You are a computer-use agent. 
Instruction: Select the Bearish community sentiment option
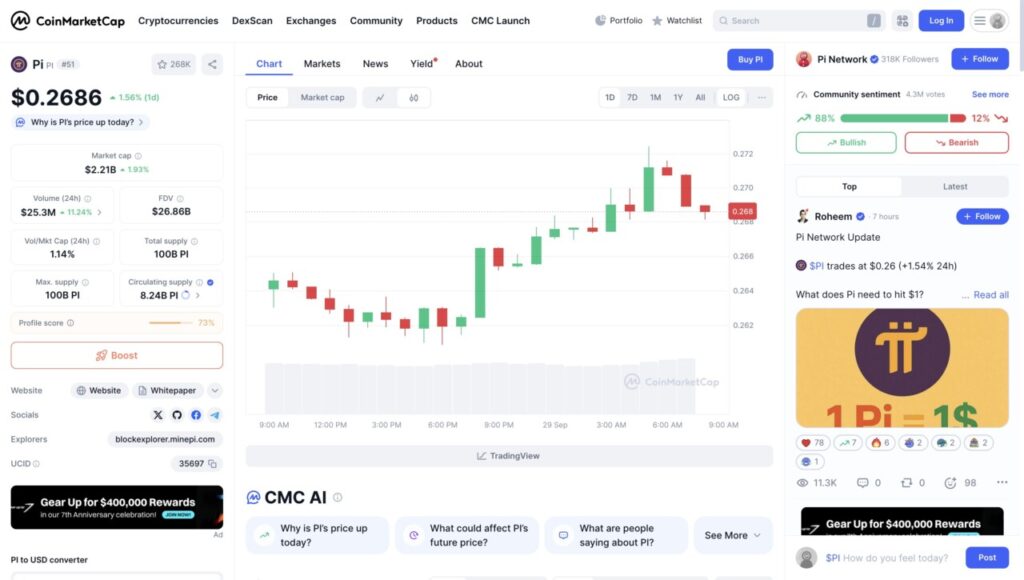[956, 143]
